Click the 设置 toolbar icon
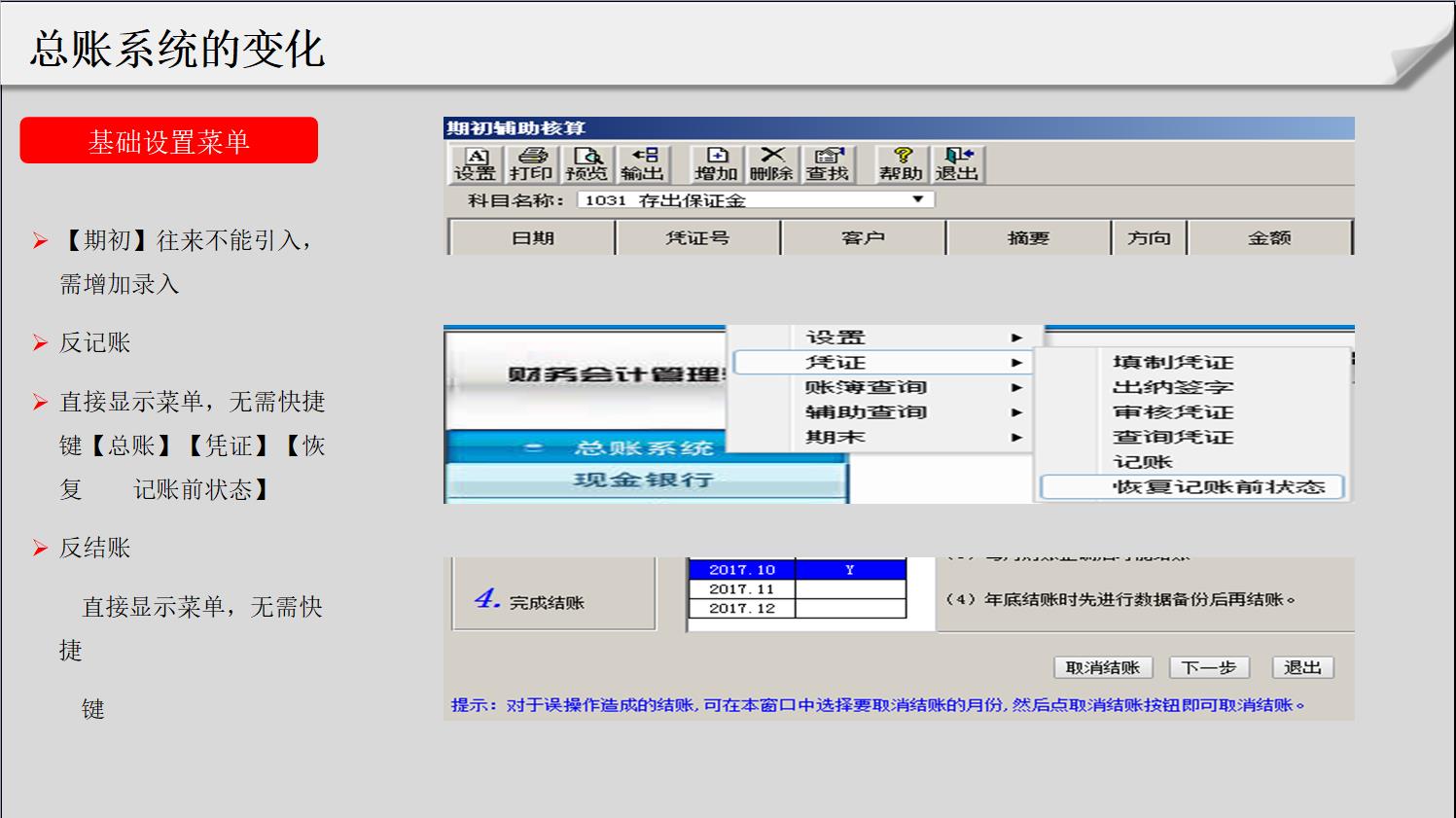This screenshot has height=818, width=1456. [x=475, y=164]
